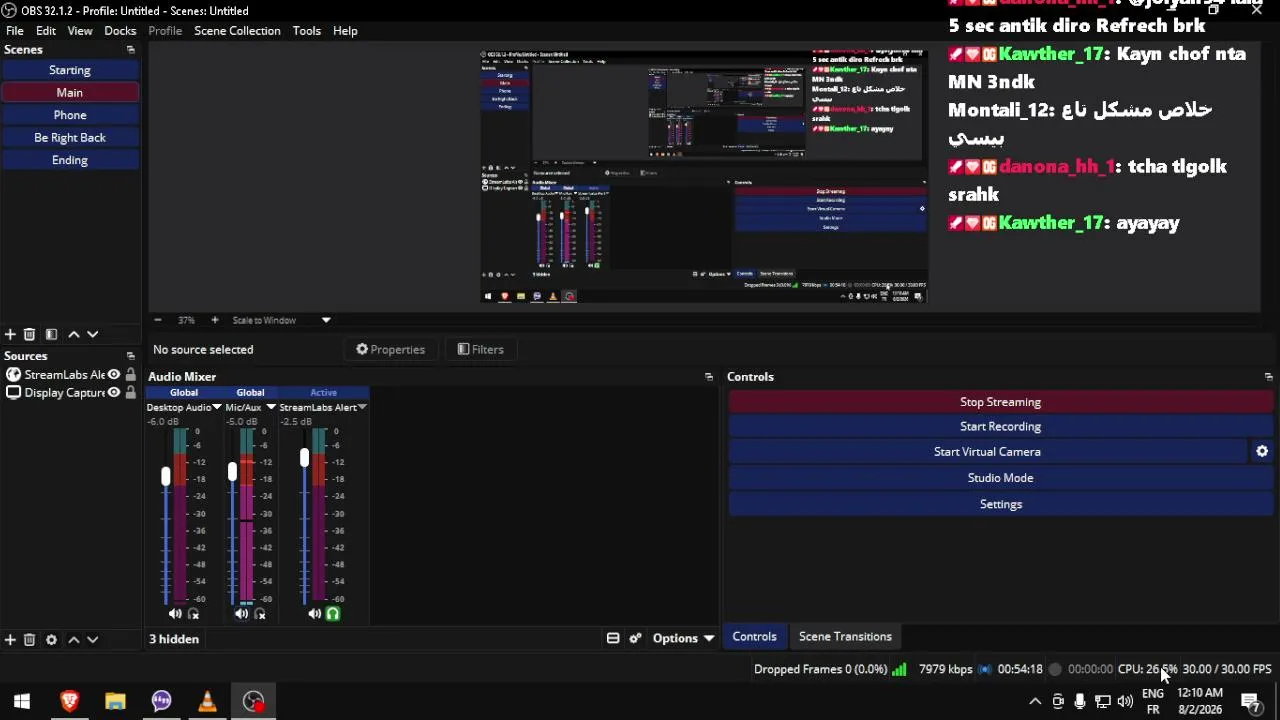
Task: Add a new scene with the plus icon
Action: pyautogui.click(x=10, y=334)
